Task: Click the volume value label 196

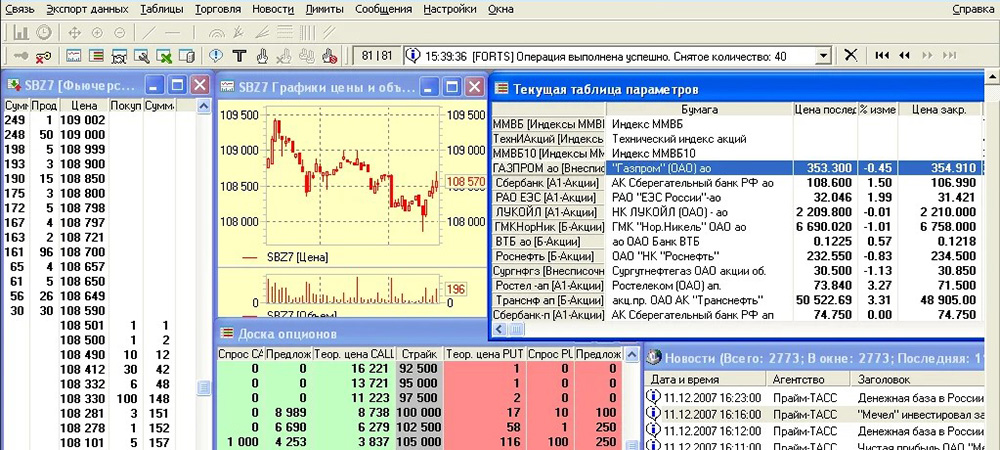Action: click(x=455, y=289)
